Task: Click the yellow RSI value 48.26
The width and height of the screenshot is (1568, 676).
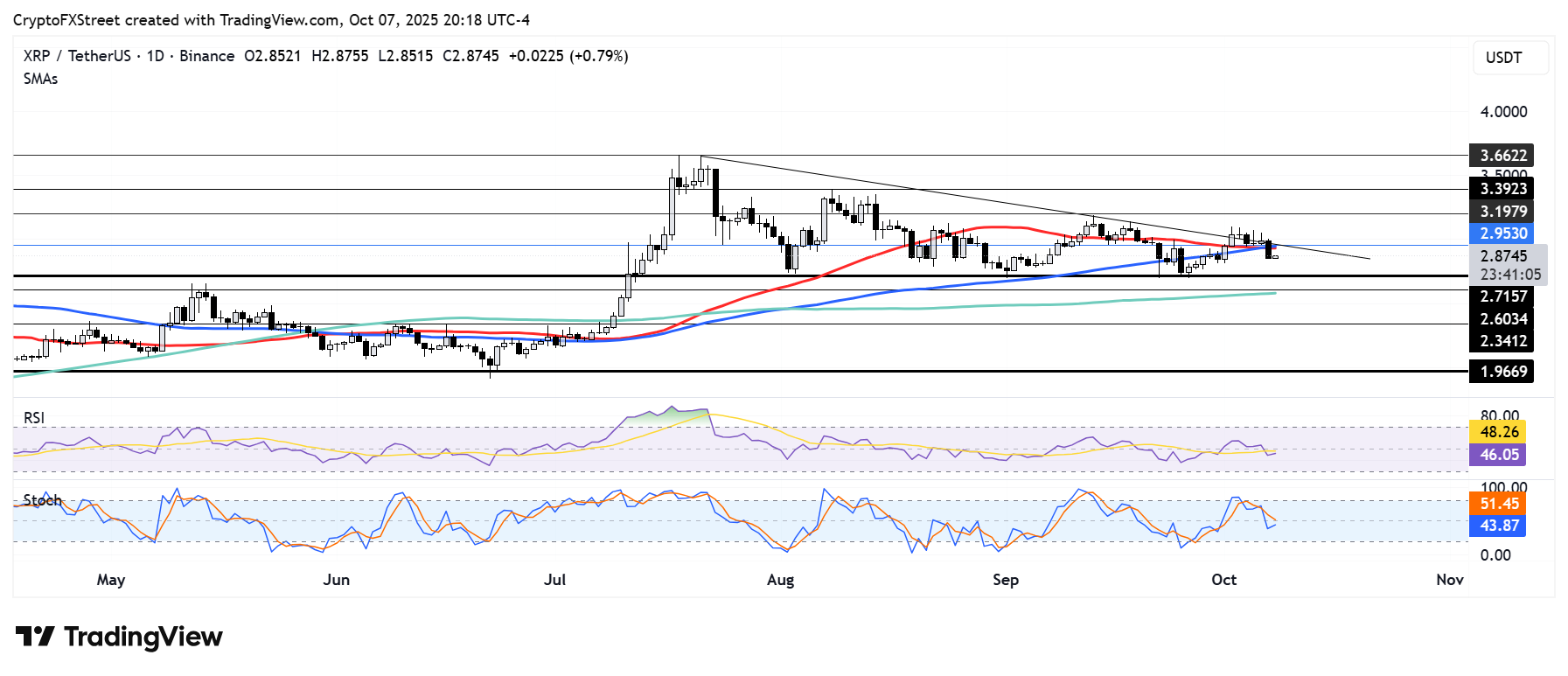Action: click(1498, 432)
